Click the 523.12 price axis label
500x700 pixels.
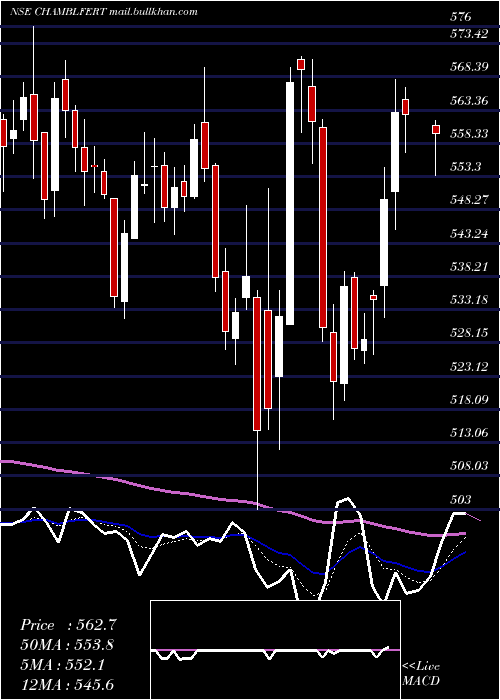[469, 367]
